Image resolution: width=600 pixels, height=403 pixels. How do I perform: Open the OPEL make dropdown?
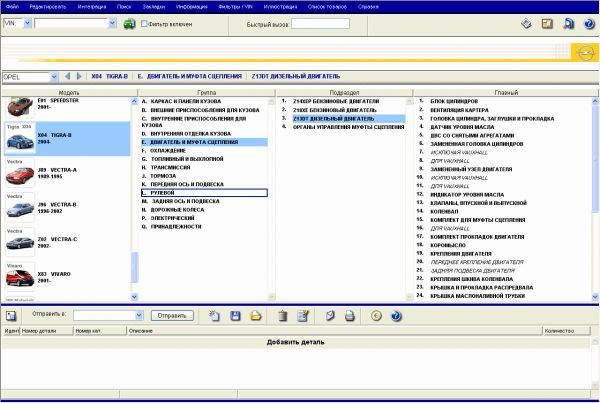(54, 77)
